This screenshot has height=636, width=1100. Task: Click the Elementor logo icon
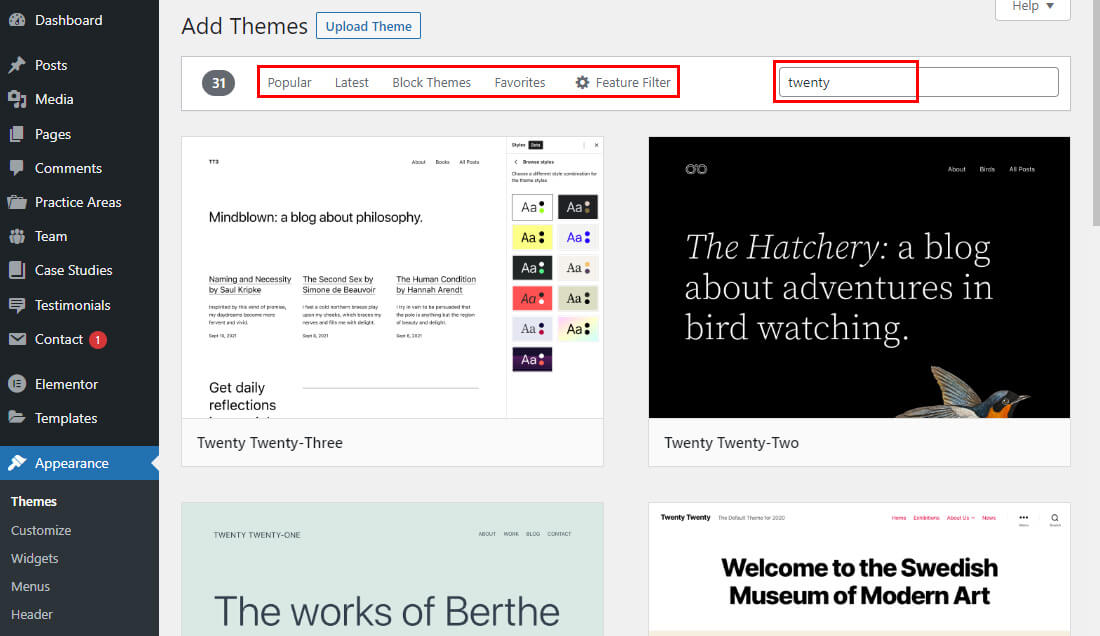(x=17, y=384)
